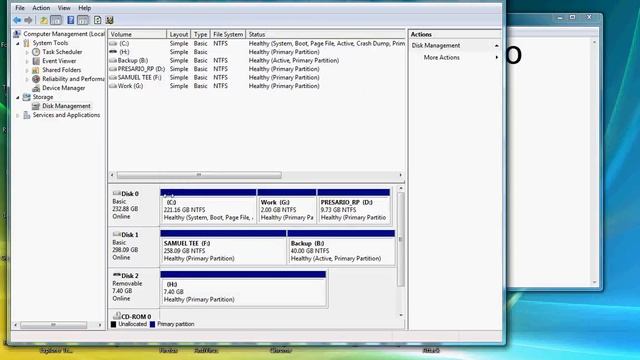Click the volume list horizontal scrollbar thumb

pyautogui.click(x=199, y=175)
